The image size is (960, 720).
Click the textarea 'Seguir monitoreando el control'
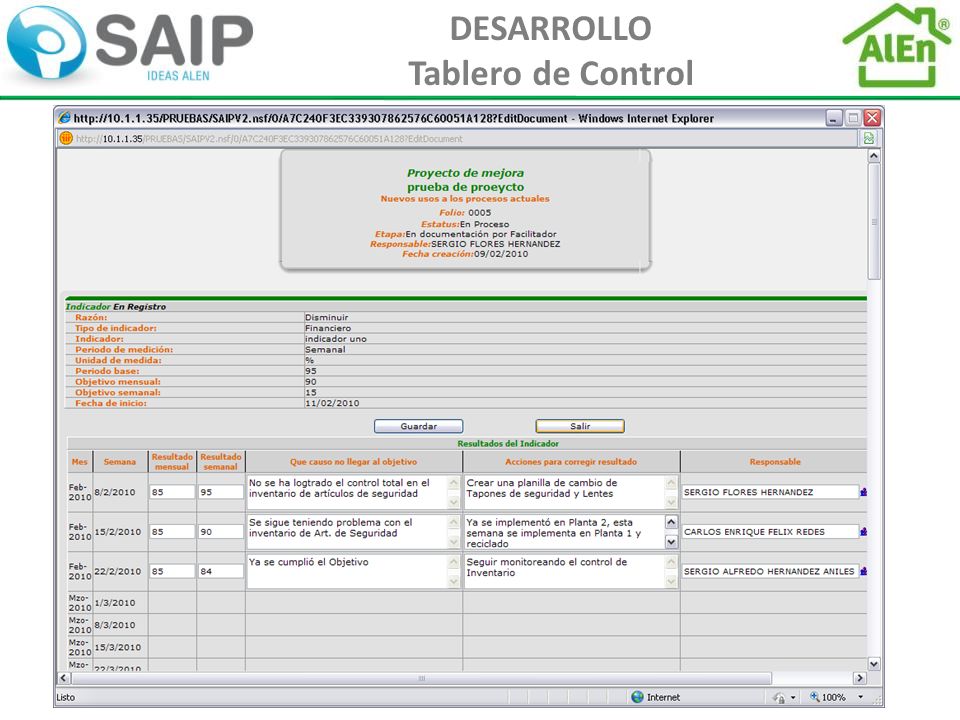571,571
